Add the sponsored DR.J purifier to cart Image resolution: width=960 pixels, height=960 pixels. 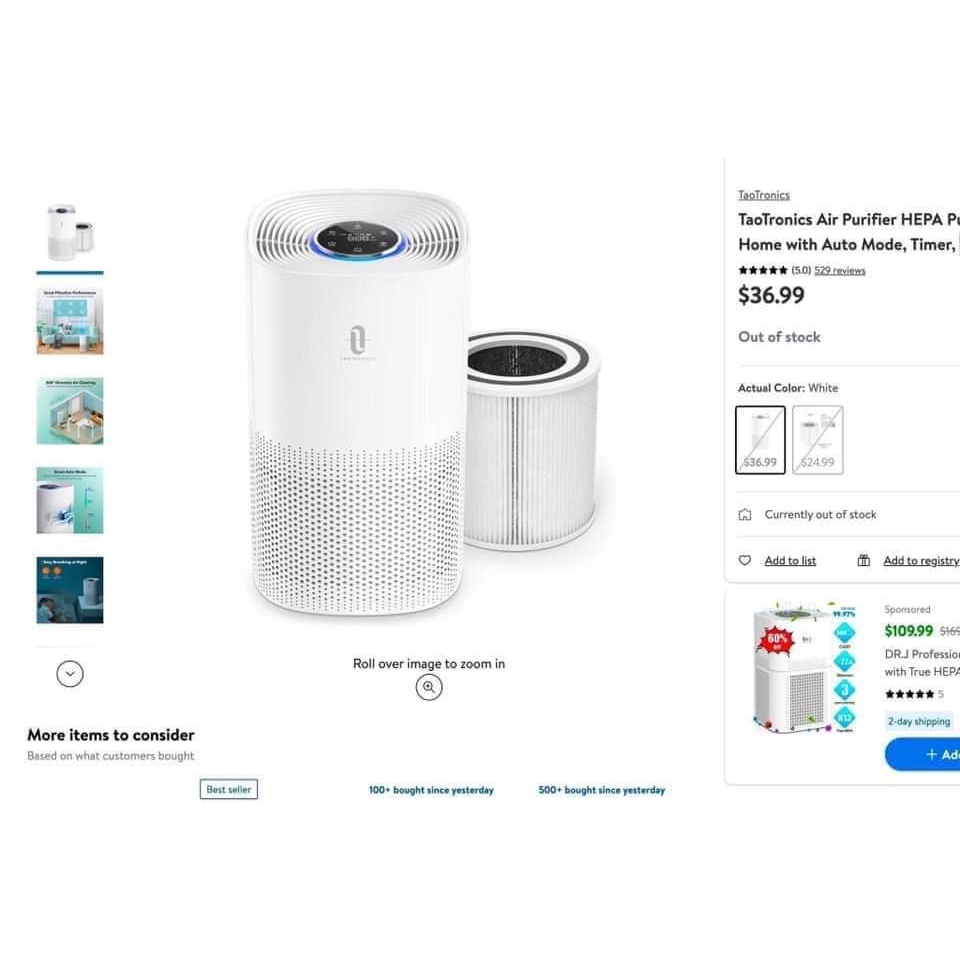[x=922, y=754]
